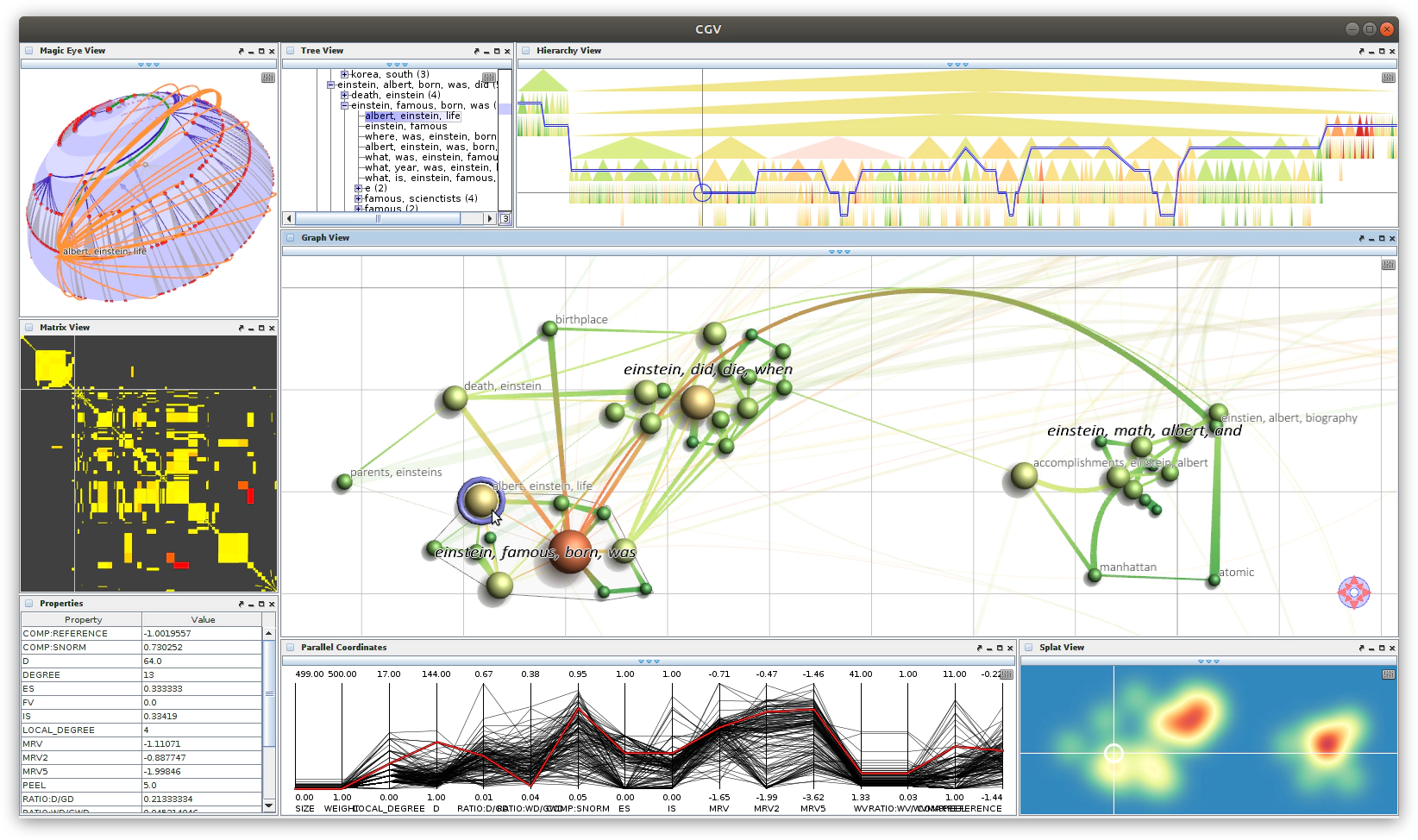Expand Graph View drop-down arrow strip
The height and width of the screenshot is (840, 1418).
839,252
